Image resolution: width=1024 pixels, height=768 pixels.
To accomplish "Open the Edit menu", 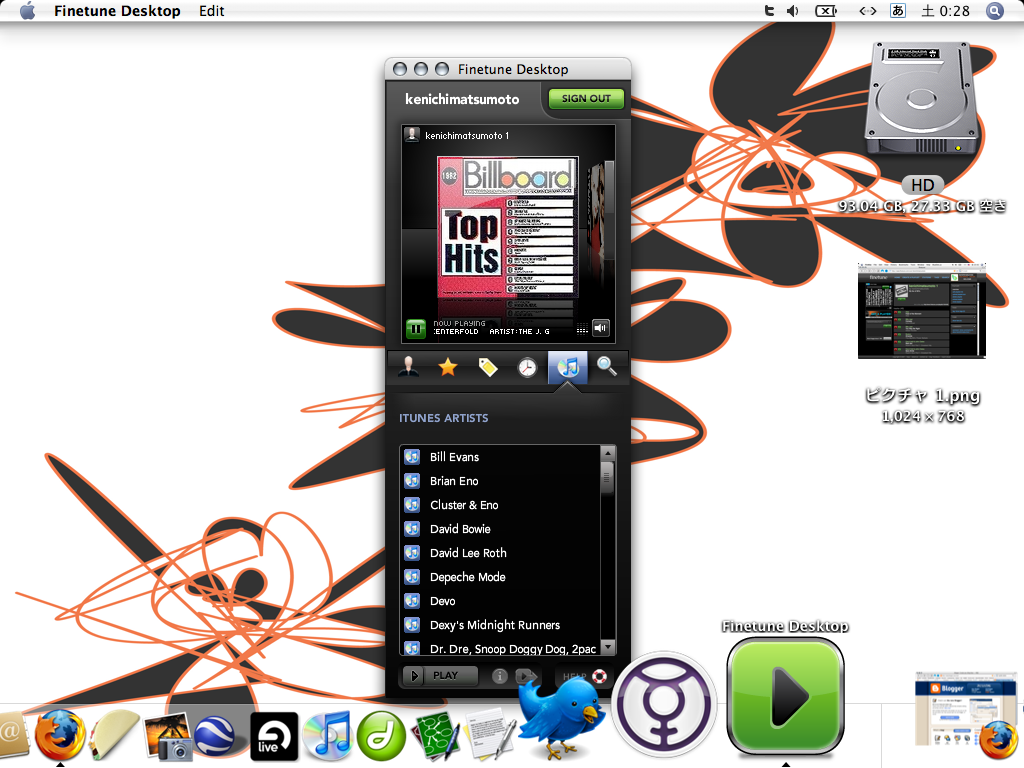I will [212, 11].
